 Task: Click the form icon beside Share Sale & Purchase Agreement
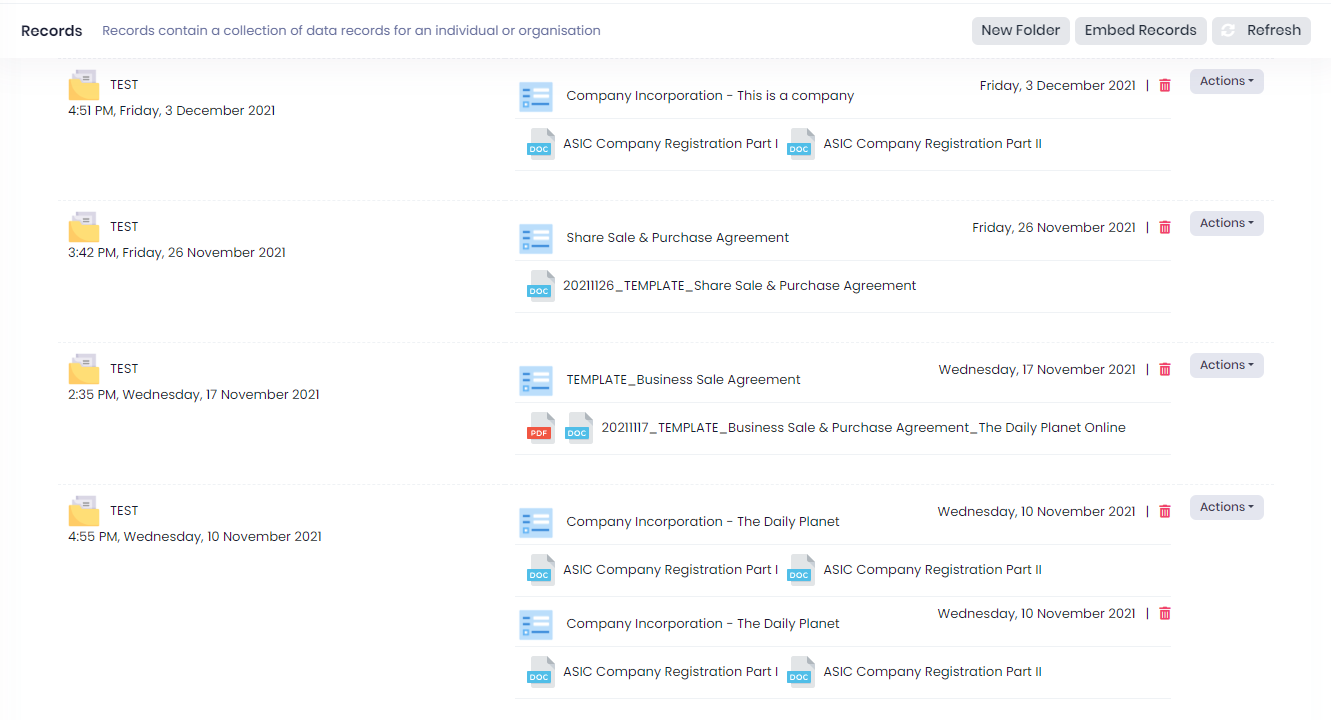(536, 238)
